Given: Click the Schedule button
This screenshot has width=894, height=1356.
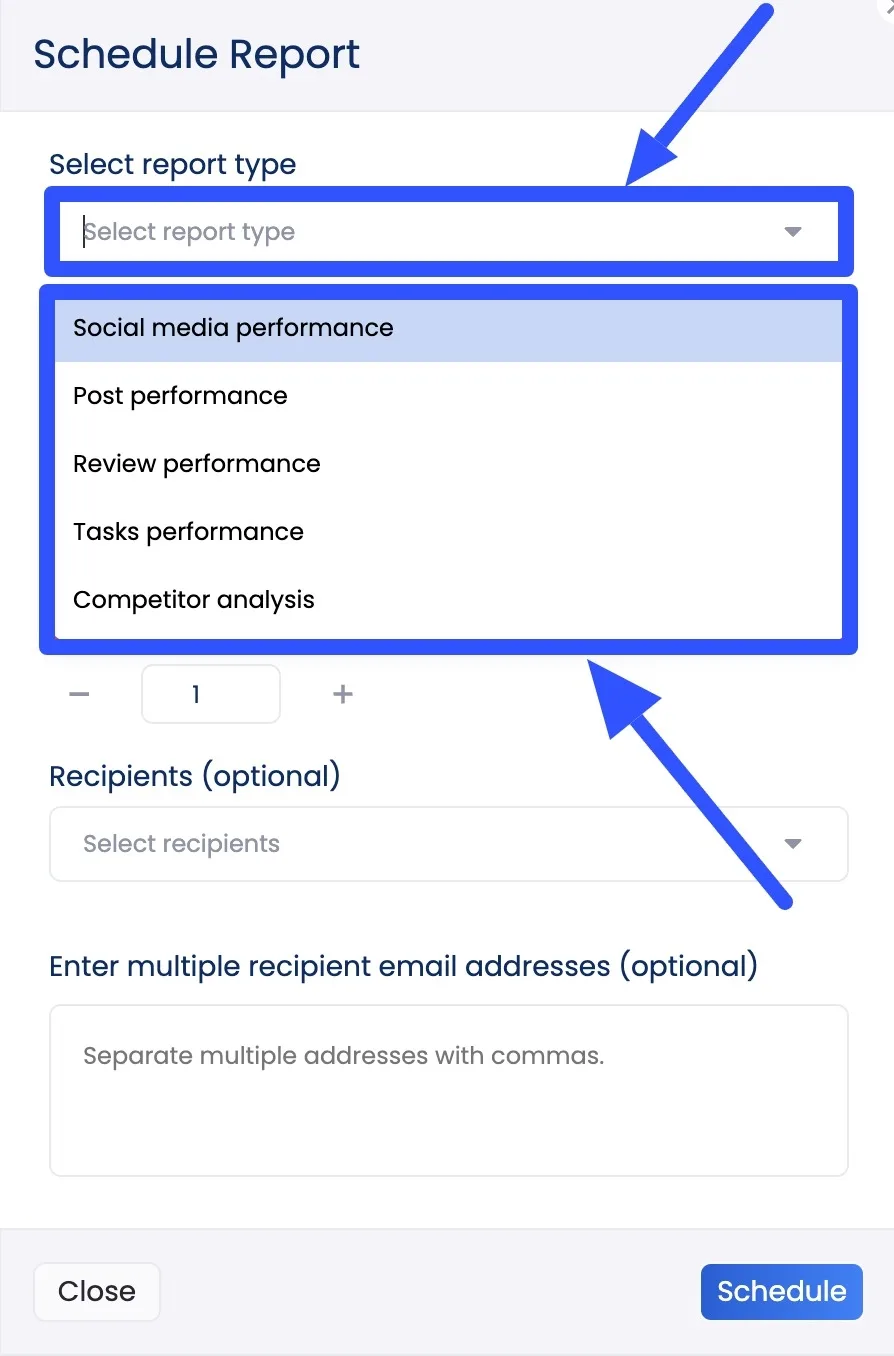Looking at the screenshot, I should (781, 1291).
